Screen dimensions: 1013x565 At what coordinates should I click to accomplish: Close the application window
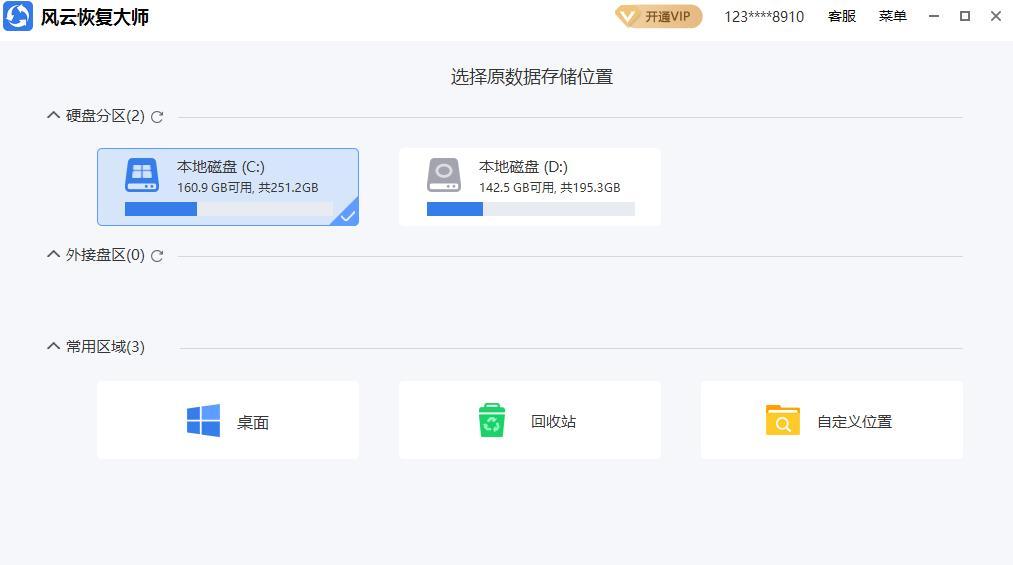click(996, 16)
